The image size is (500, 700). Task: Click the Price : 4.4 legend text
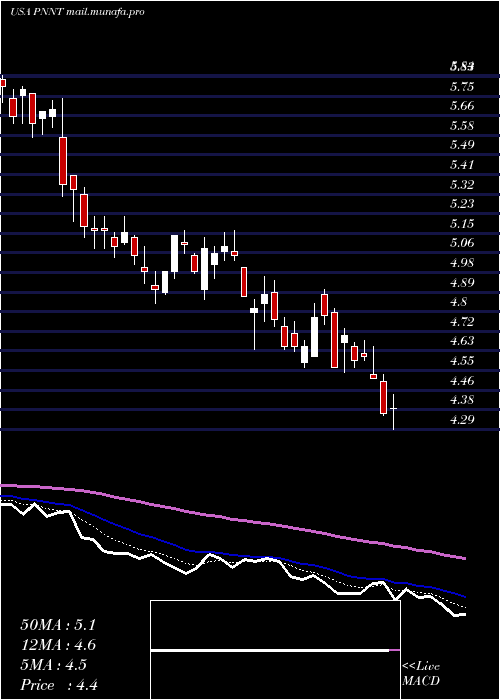59,685
